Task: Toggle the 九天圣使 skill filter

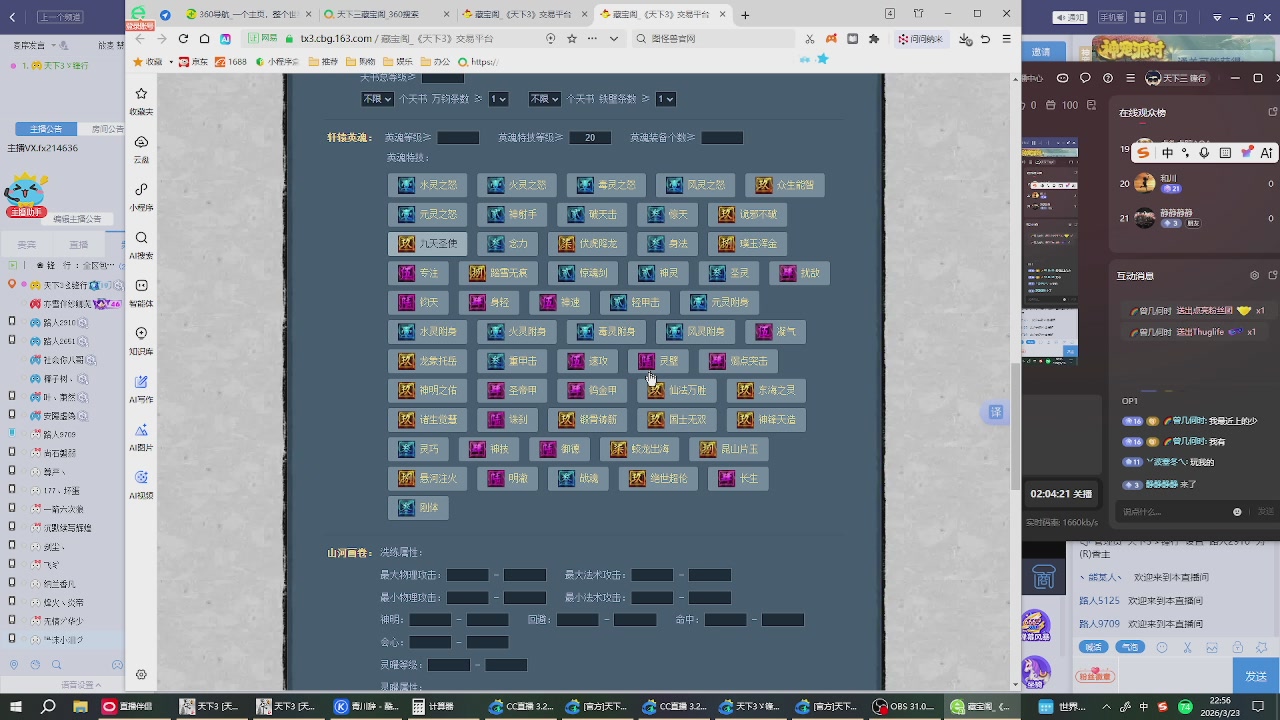Action: (428, 244)
